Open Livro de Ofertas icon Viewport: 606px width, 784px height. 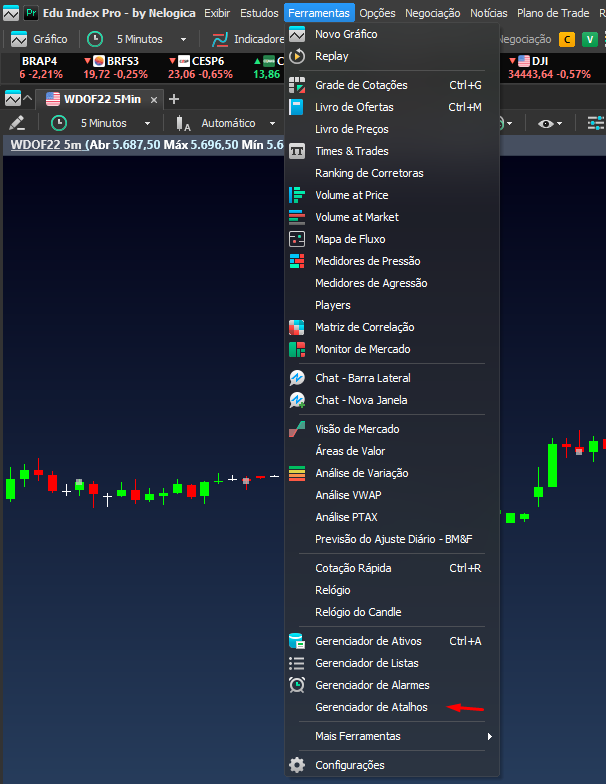pos(297,107)
